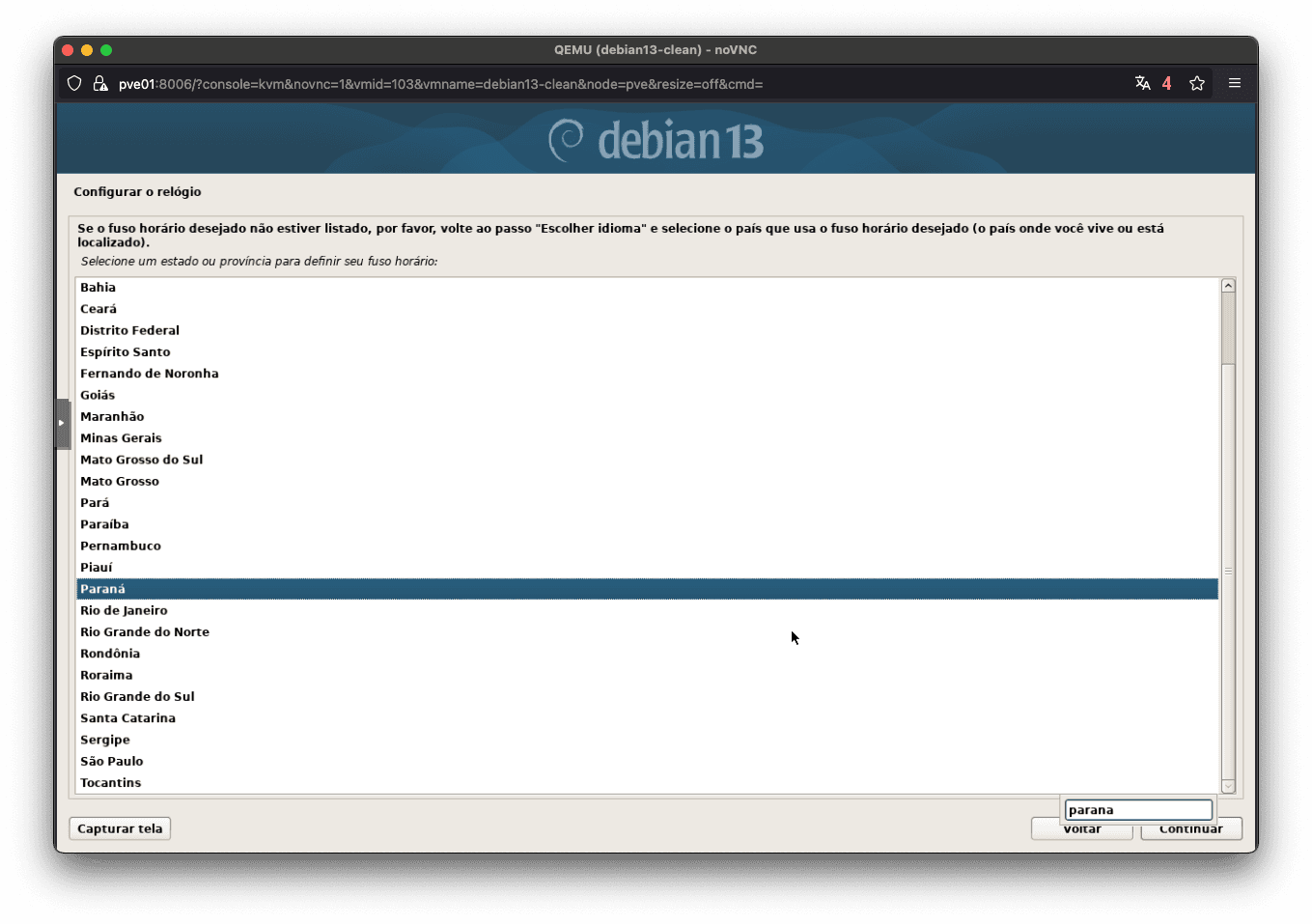Select Paraíba entry

(x=647, y=524)
